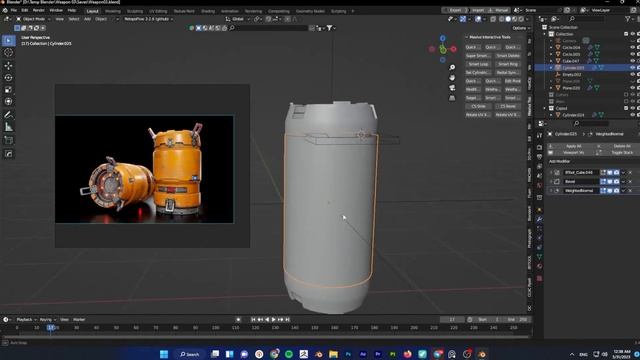Open the Add Modifier dropdown
The image size is (640, 360).
pos(560,162)
